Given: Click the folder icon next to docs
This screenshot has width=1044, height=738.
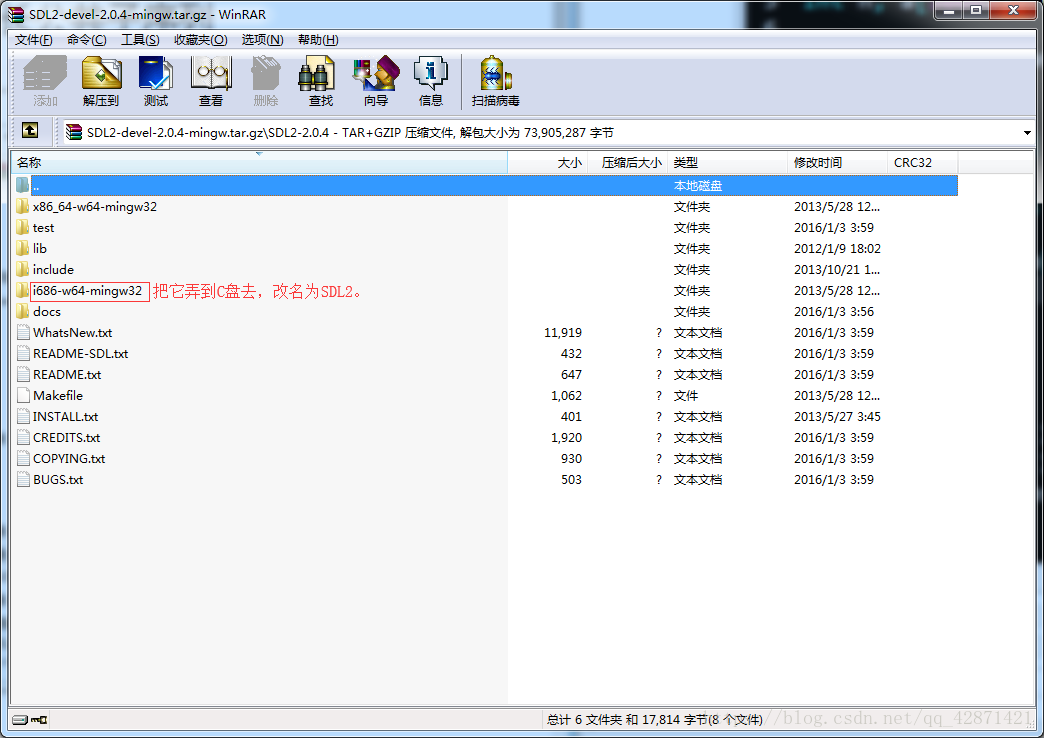Looking at the screenshot, I should click(x=23, y=311).
